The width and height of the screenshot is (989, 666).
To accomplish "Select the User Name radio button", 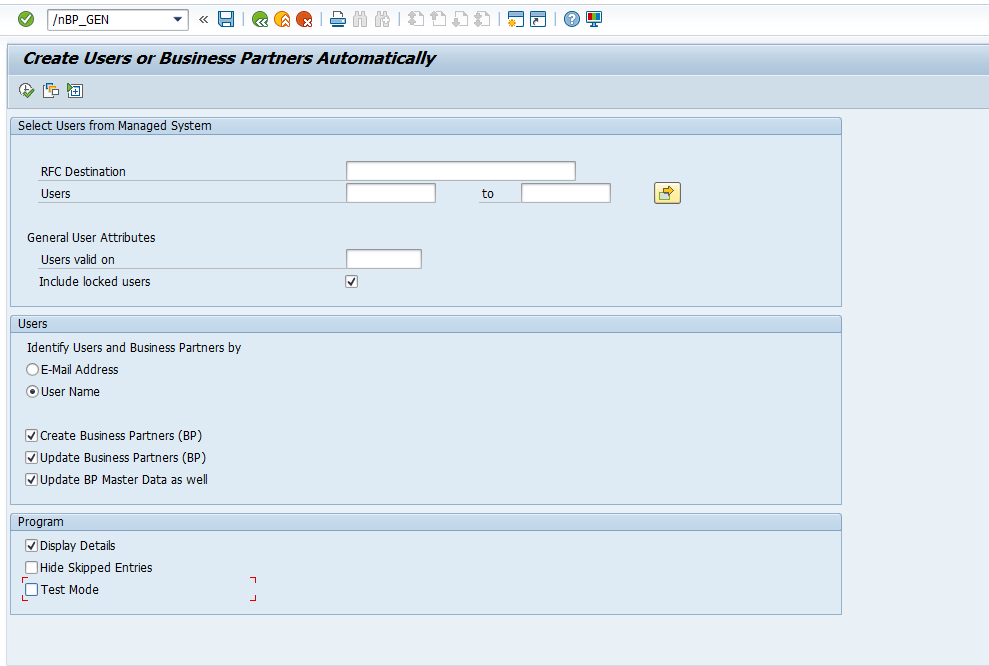I will (x=32, y=392).
